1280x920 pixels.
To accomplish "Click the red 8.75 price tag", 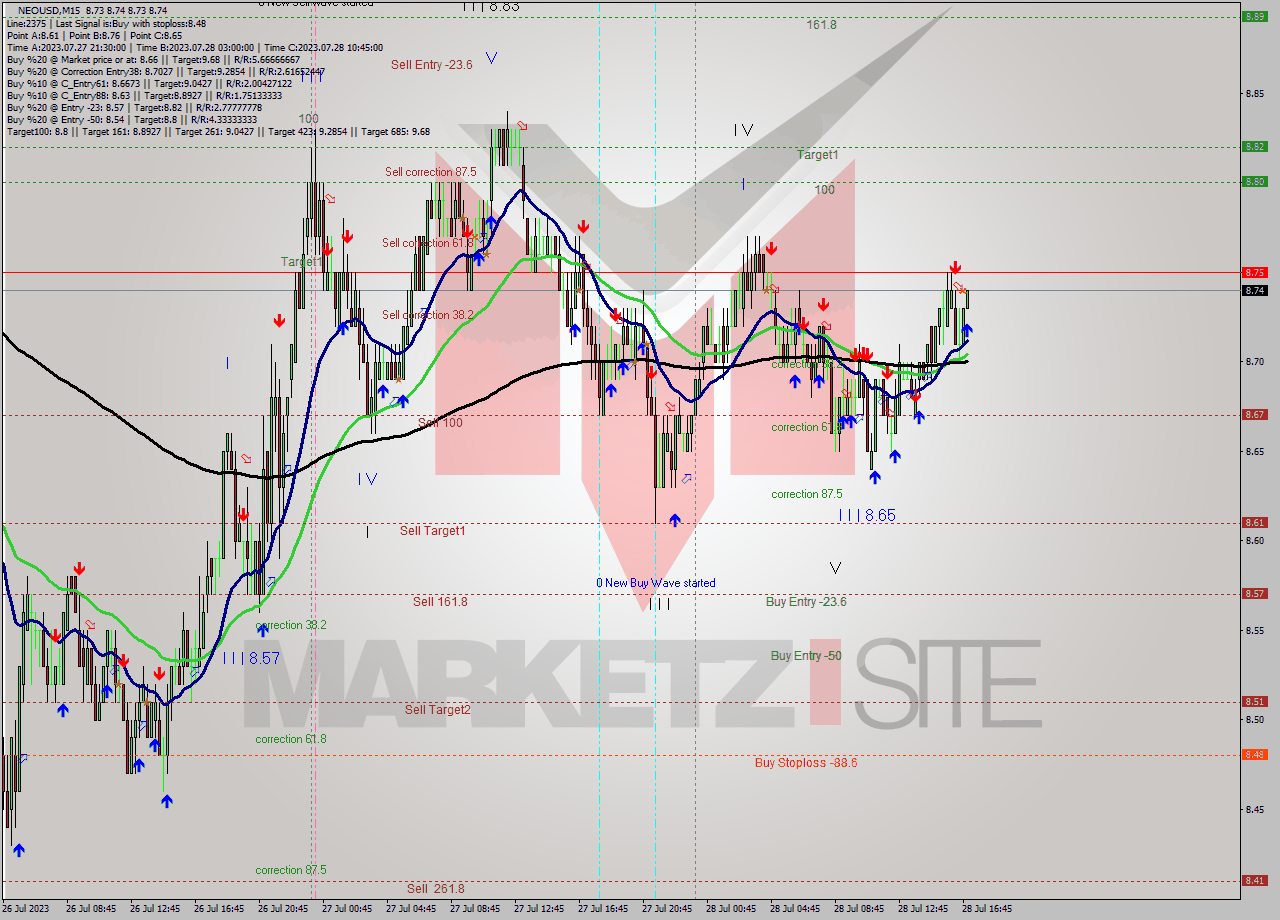I will [x=1254, y=272].
